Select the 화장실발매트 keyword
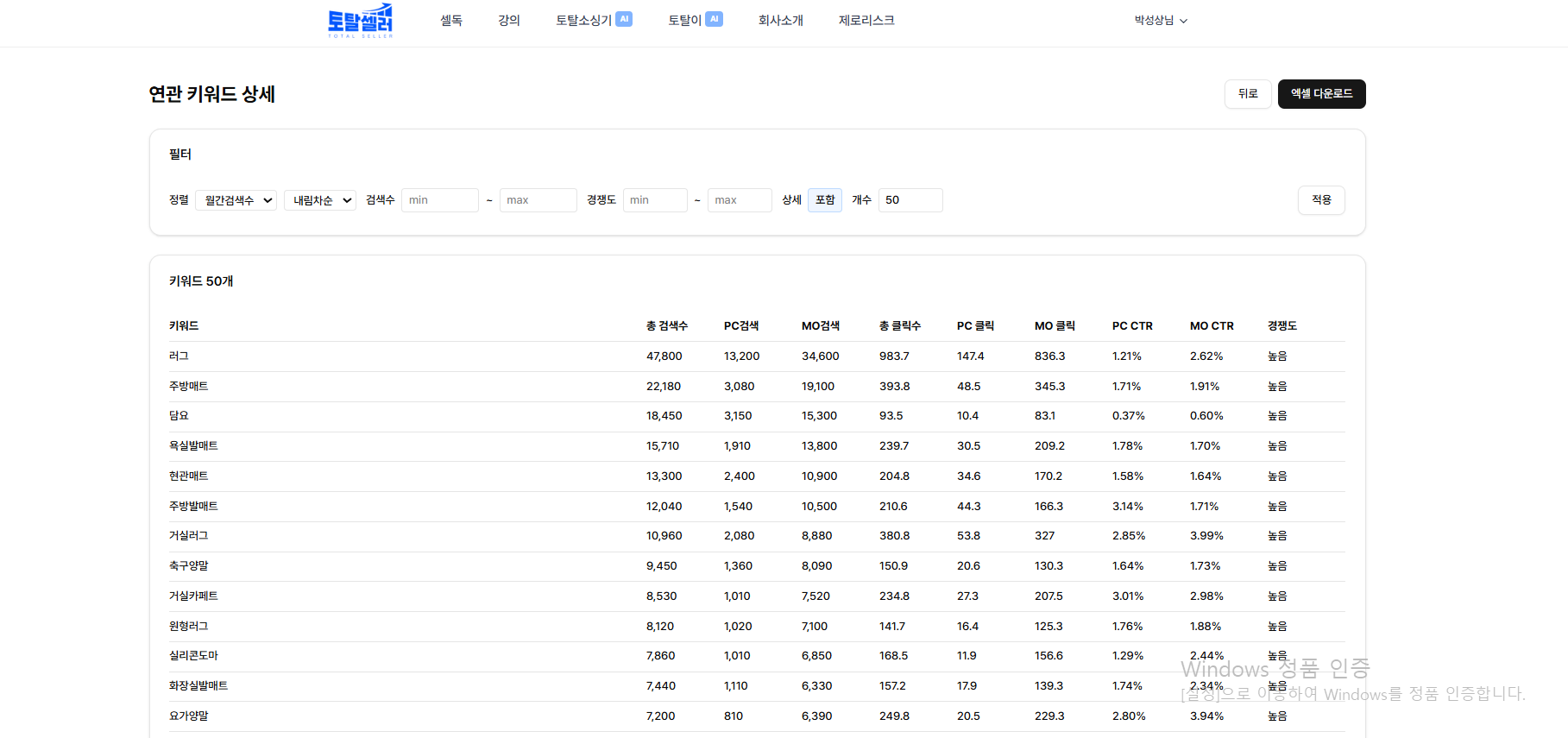The height and width of the screenshot is (738, 1568). pos(198,686)
